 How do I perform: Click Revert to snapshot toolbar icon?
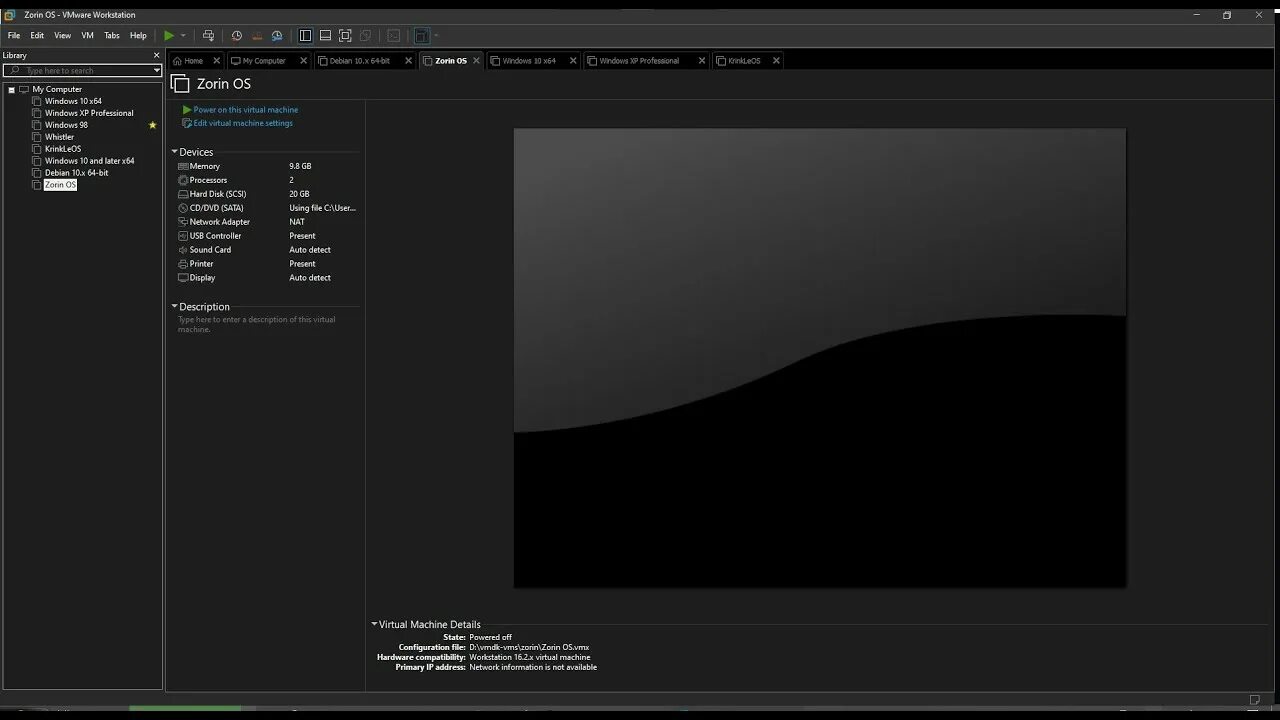(257, 35)
